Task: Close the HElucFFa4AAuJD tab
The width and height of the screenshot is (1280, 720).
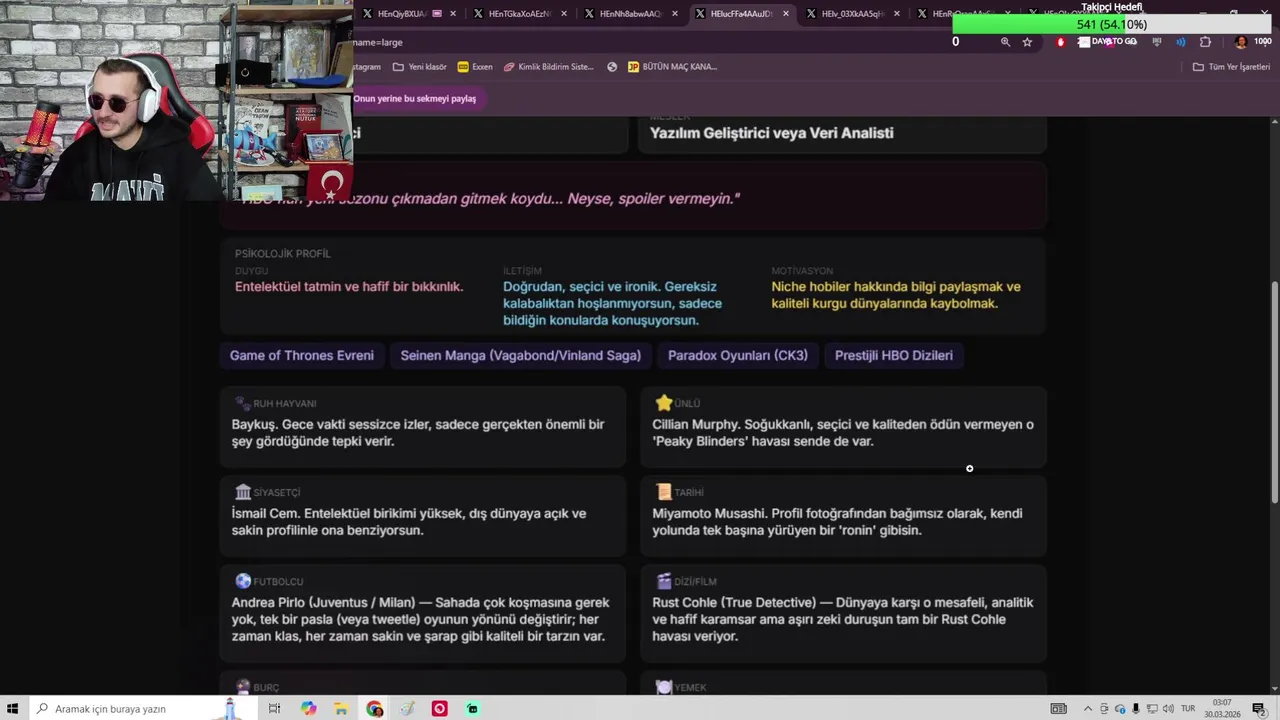Action: (x=786, y=14)
